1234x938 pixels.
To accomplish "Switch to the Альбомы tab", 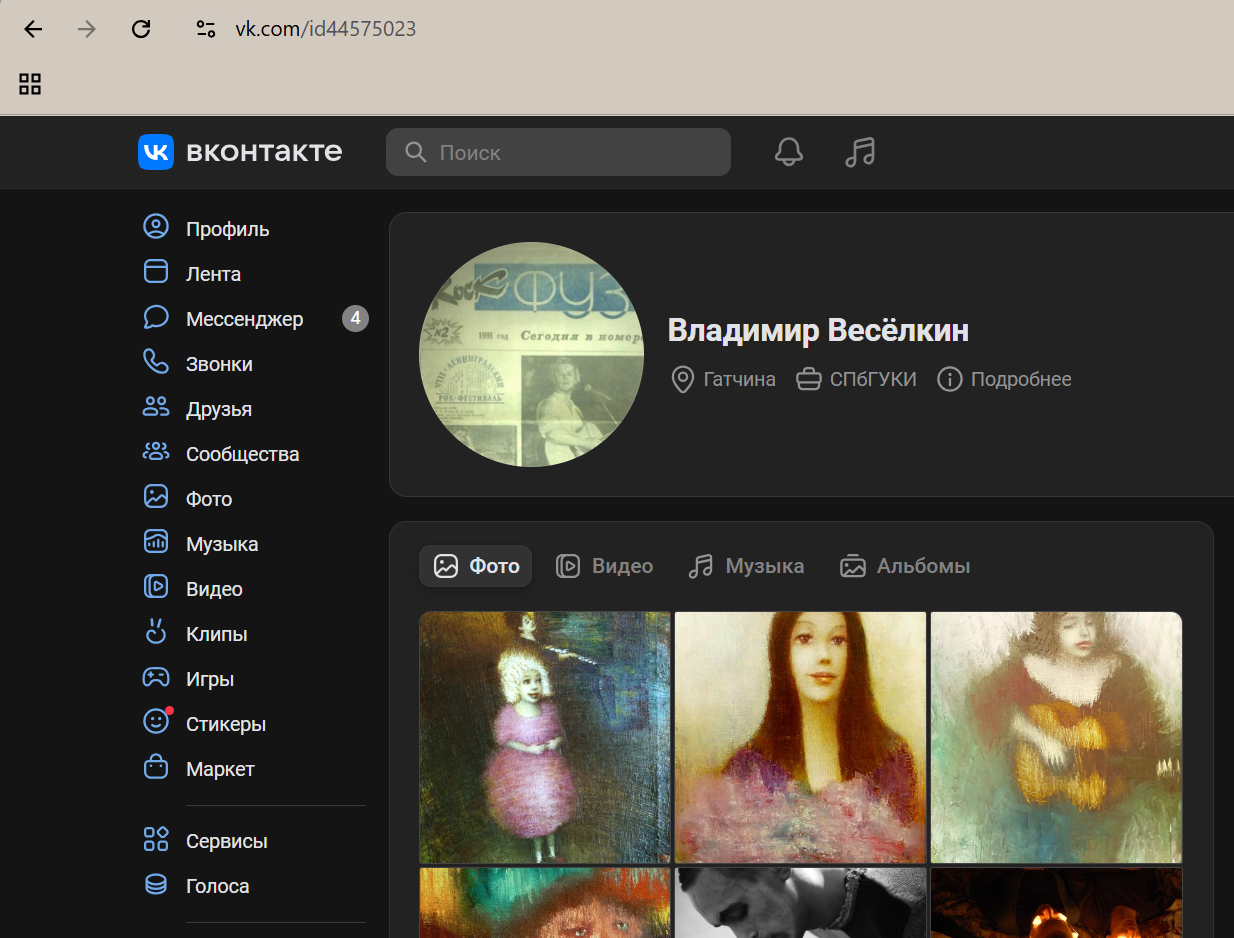I will tap(906, 566).
